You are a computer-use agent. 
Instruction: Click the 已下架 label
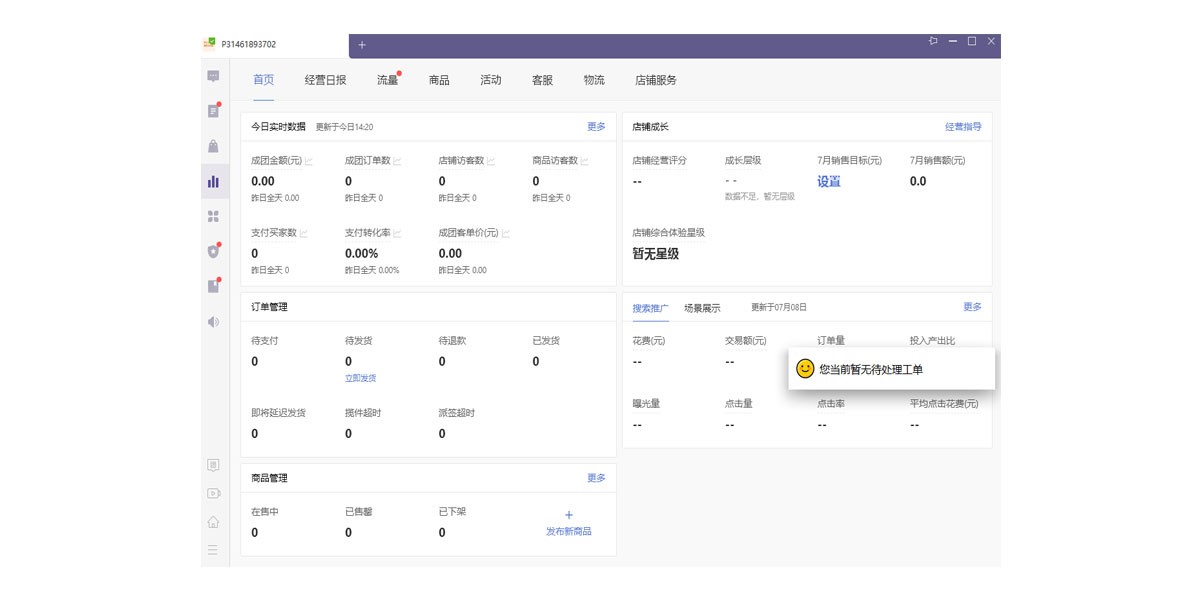point(452,512)
